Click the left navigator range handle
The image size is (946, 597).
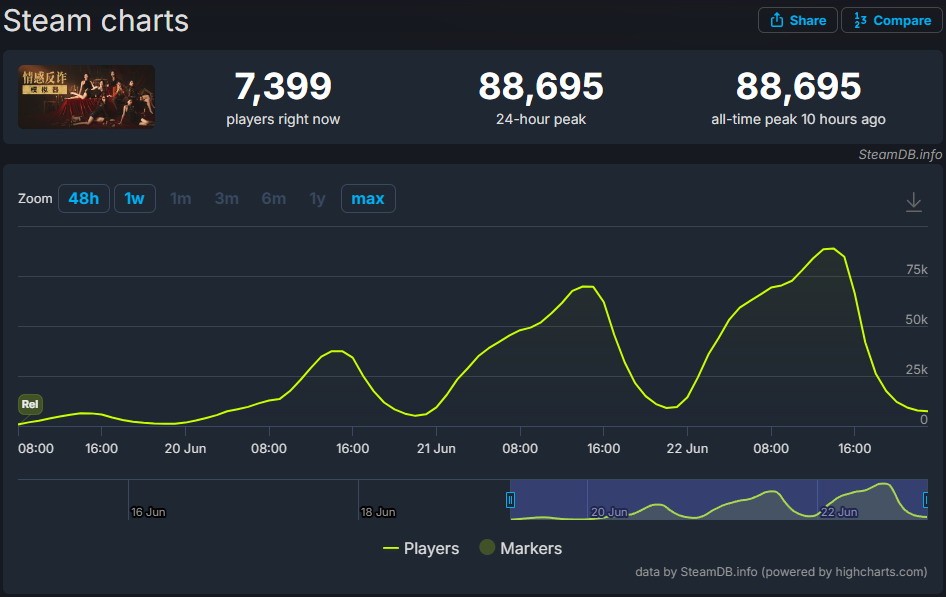(510, 499)
